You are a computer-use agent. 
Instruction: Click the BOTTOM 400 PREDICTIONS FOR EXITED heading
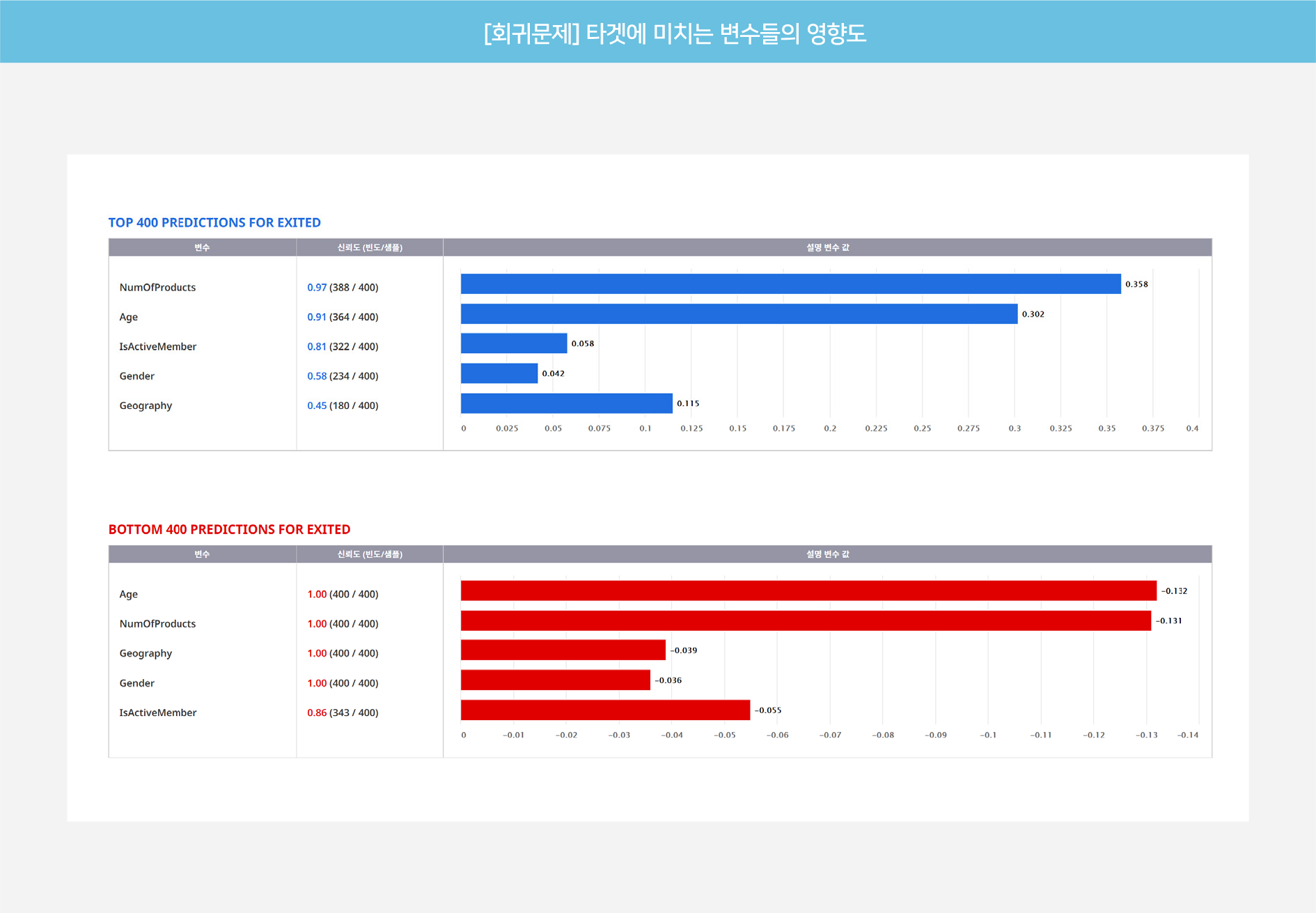pos(229,529)
